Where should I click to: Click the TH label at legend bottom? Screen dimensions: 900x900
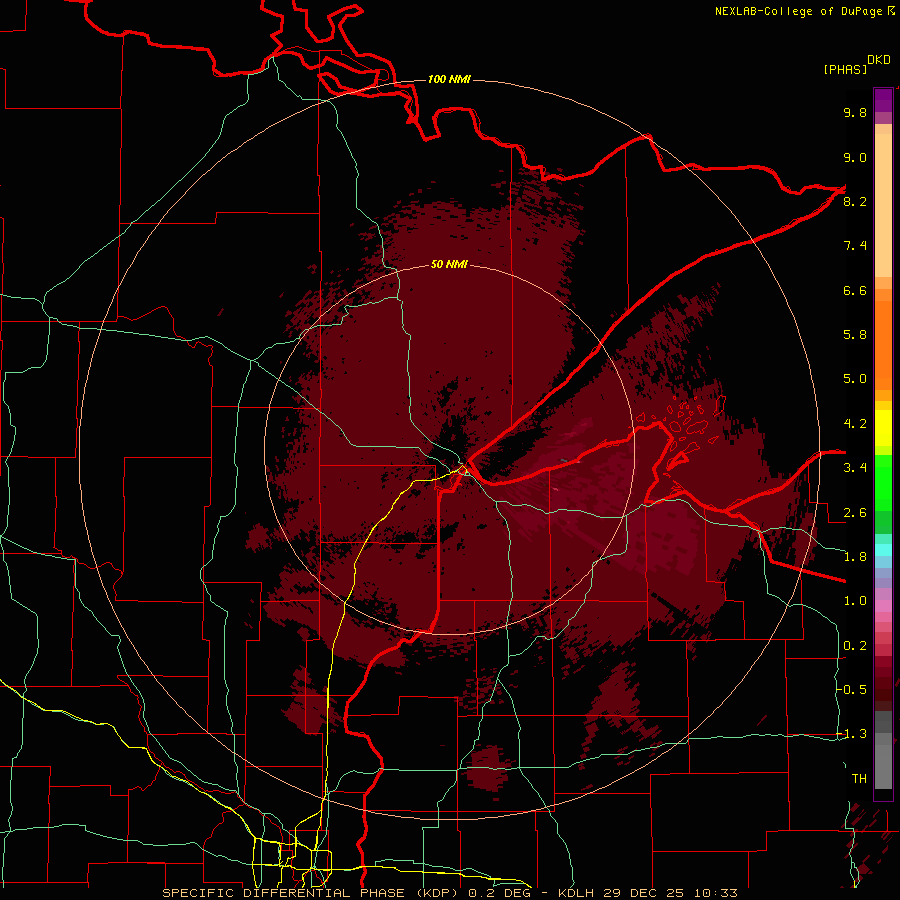(x=859, y=779)
